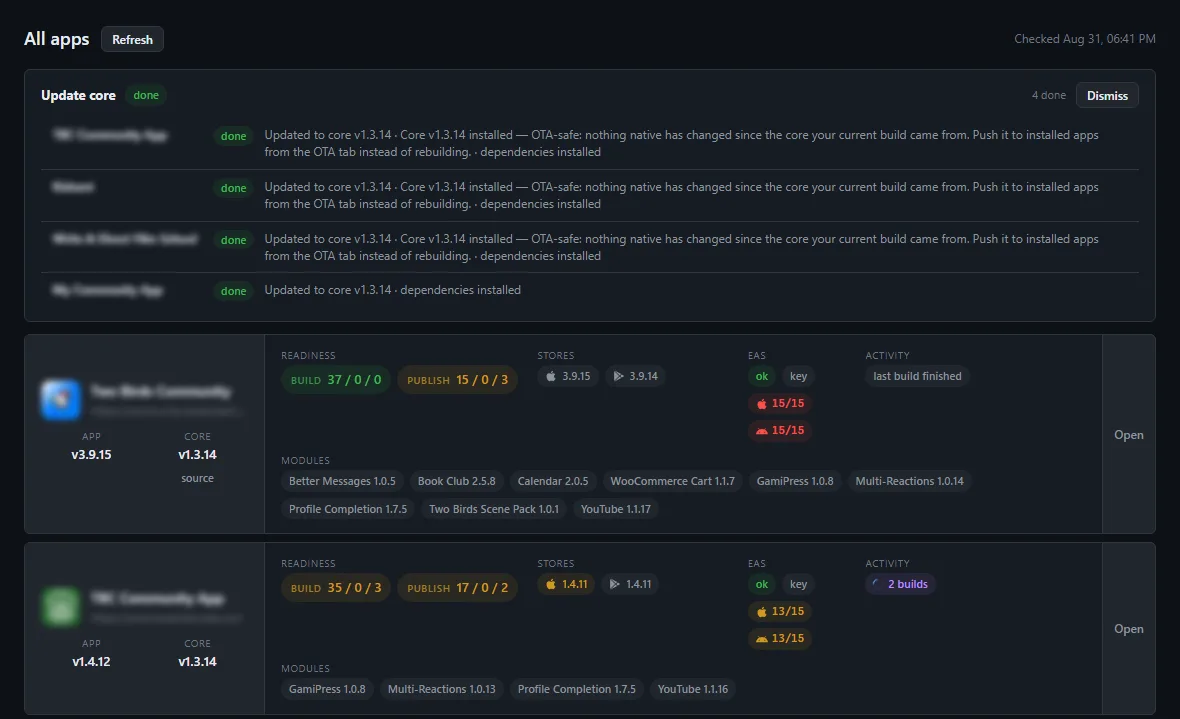Viewport: 1180px width, 719px height.
Task: Click the spinner in the 2 builds badge
Action: [x=876, y=584]
